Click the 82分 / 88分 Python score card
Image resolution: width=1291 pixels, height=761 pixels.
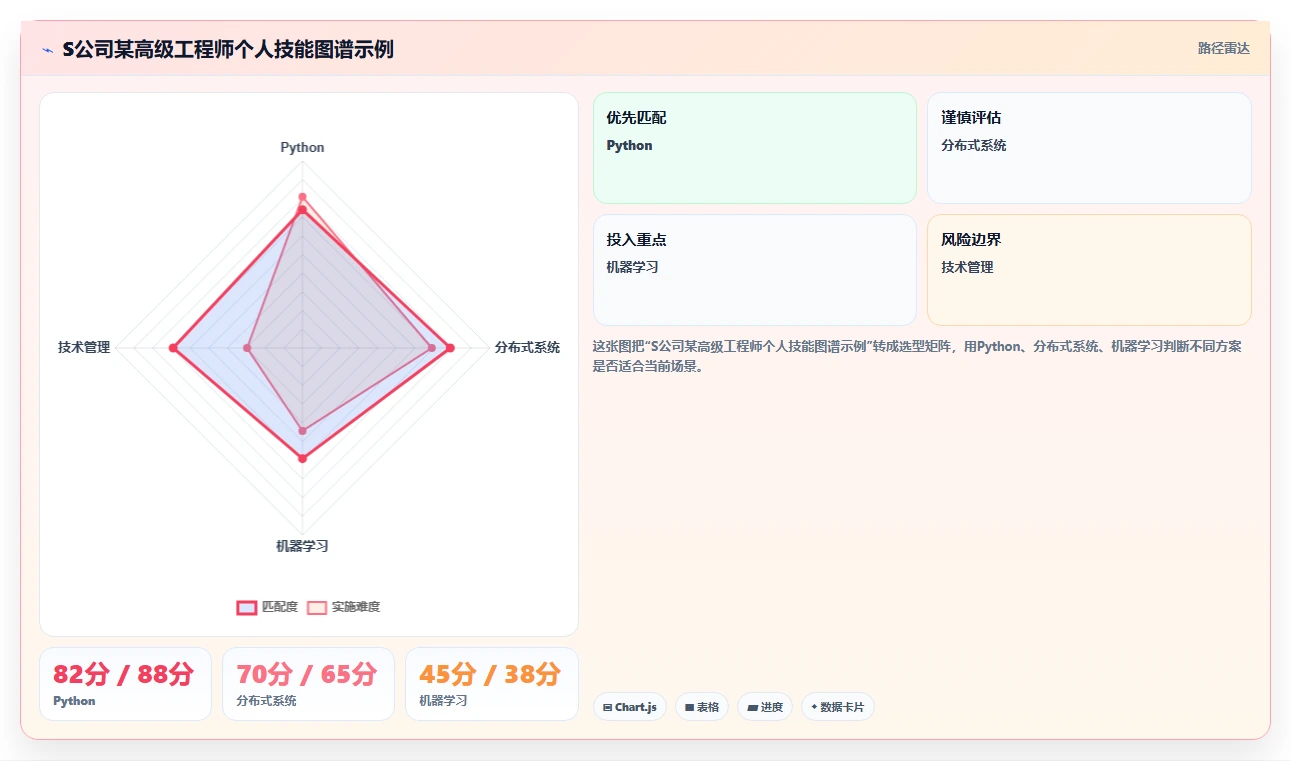coord(125,684)
